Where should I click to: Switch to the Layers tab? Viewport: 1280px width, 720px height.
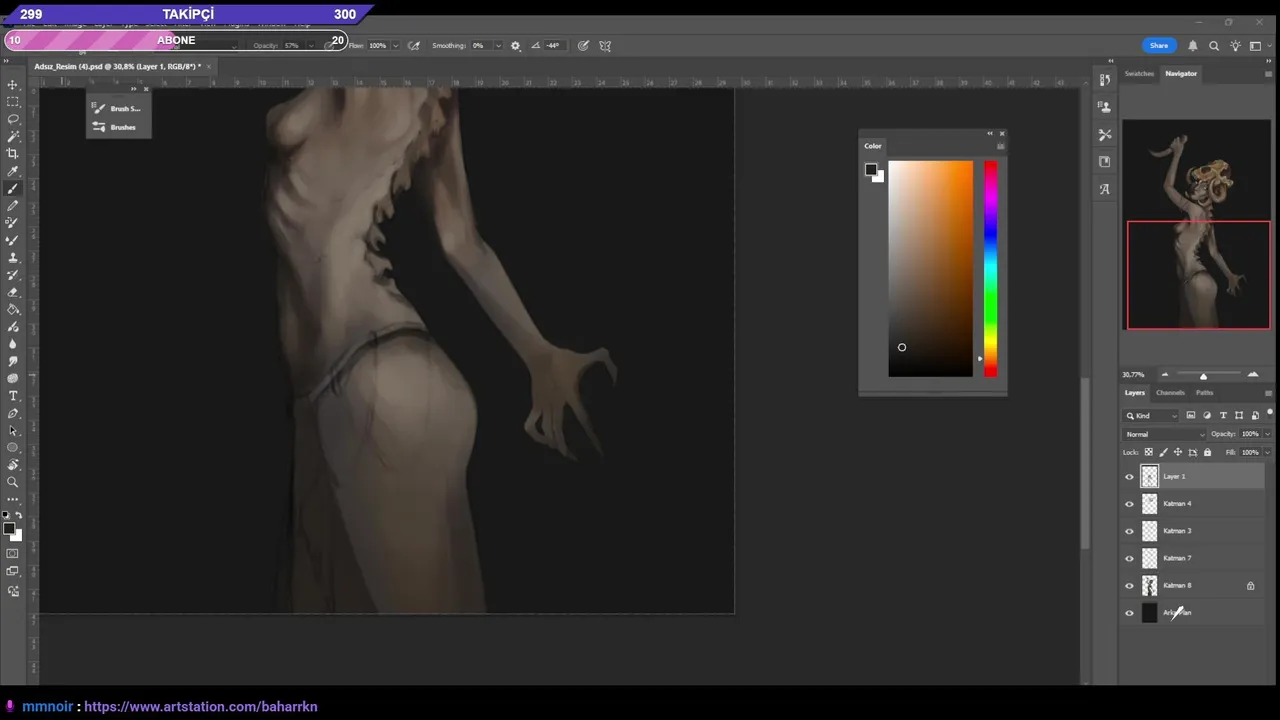click(1134, 392)
